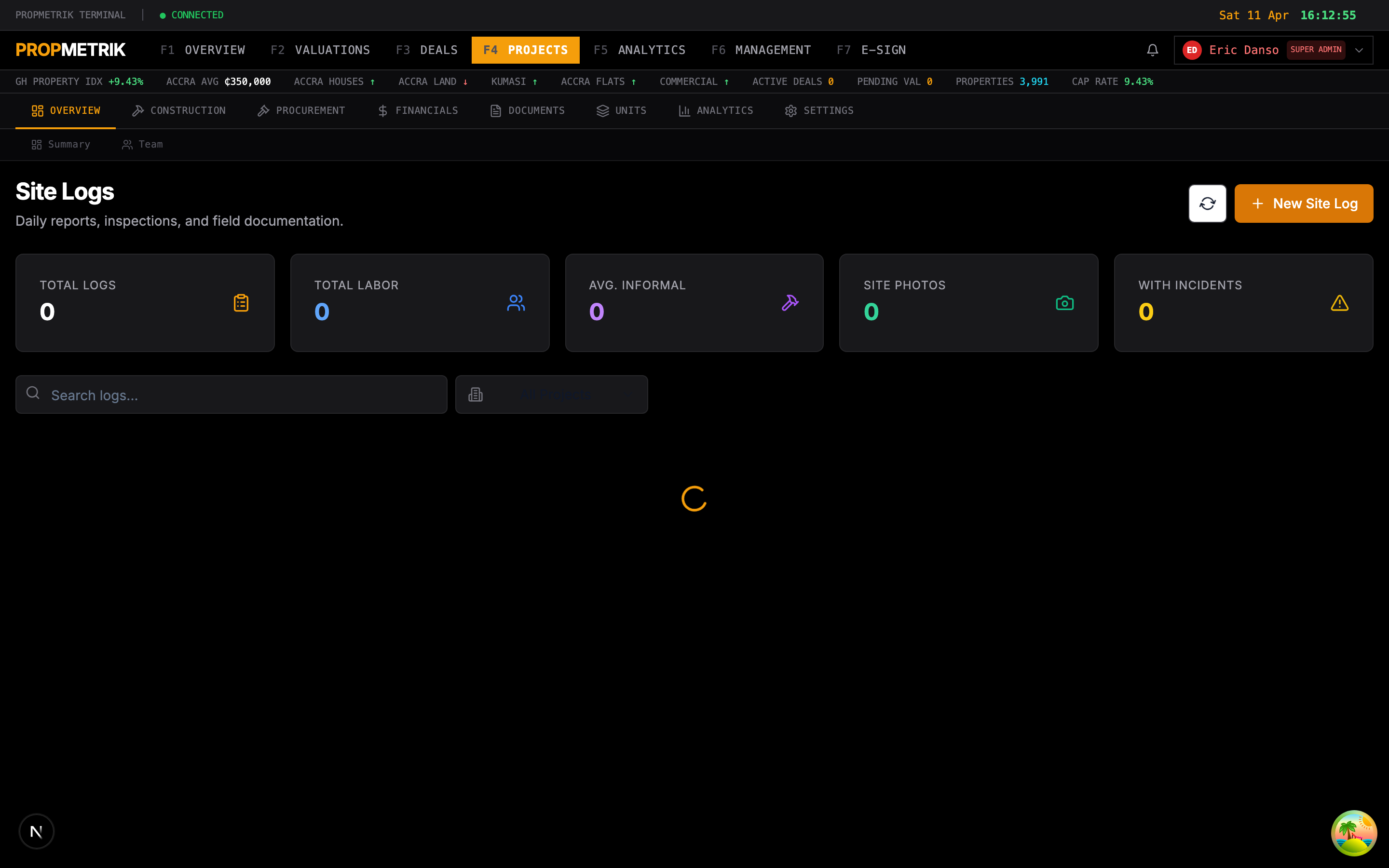
Task: Click the camera icon in Site Photos card
Action: point(1065,302)
